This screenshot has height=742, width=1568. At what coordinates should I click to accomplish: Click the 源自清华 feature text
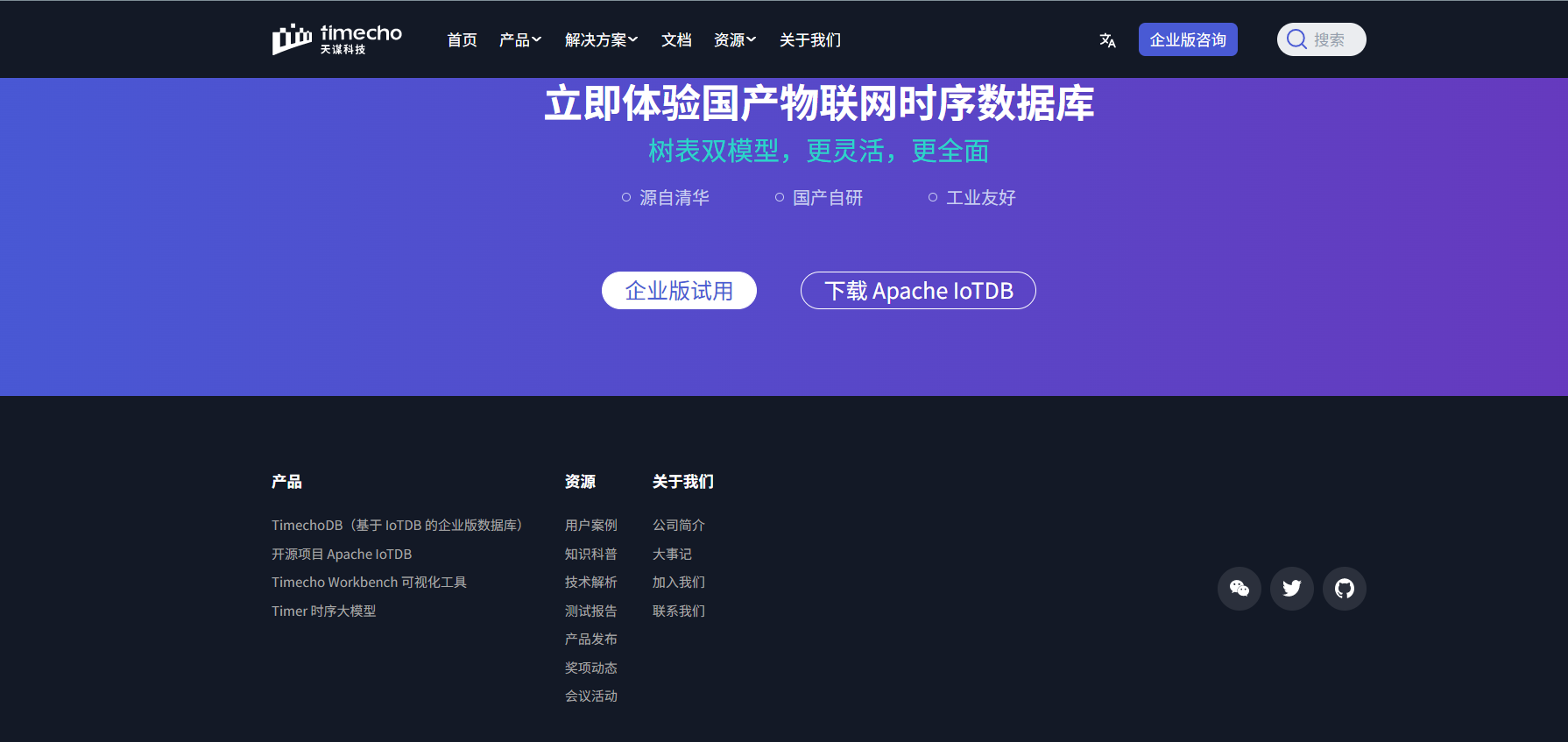pyautogui.click(x=675, y=198)
